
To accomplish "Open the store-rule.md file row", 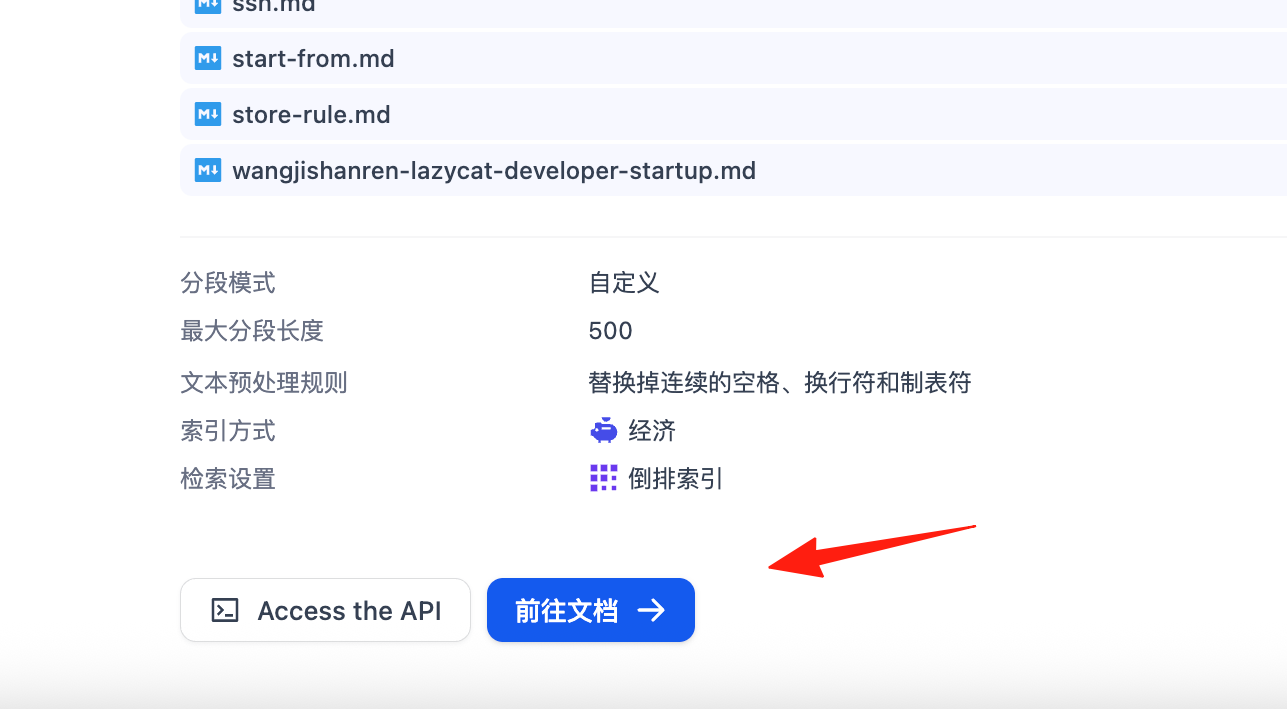I will coord(734,115).
